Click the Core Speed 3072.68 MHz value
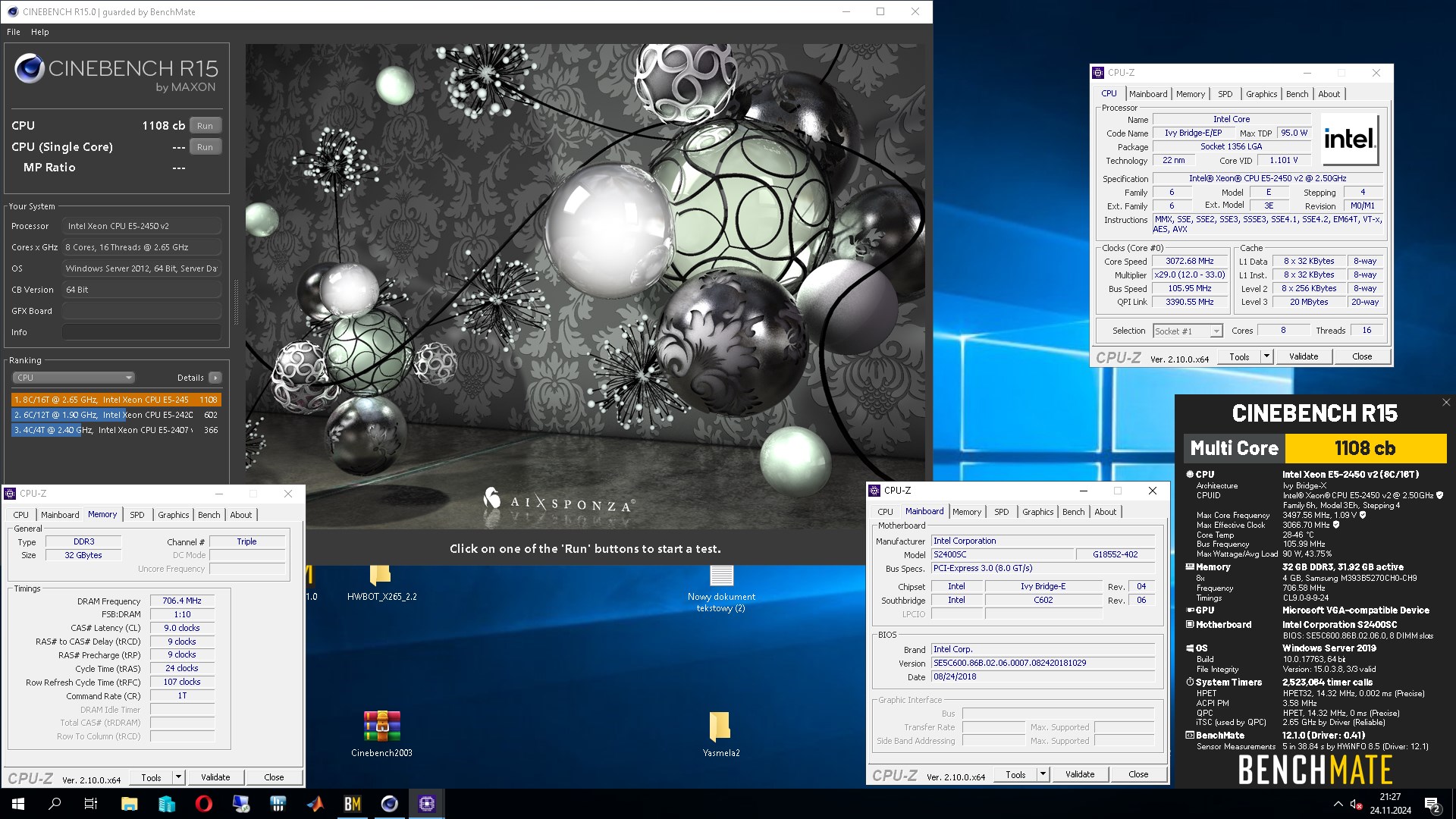 (1190, 261)
